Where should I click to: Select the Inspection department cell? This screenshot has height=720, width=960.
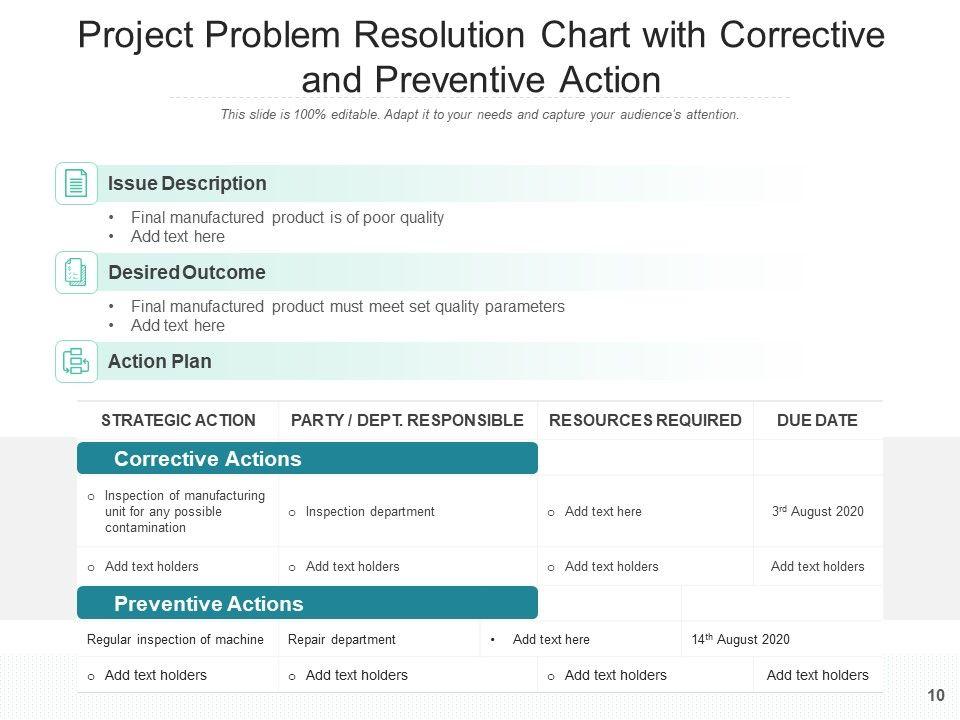(370, 512)
